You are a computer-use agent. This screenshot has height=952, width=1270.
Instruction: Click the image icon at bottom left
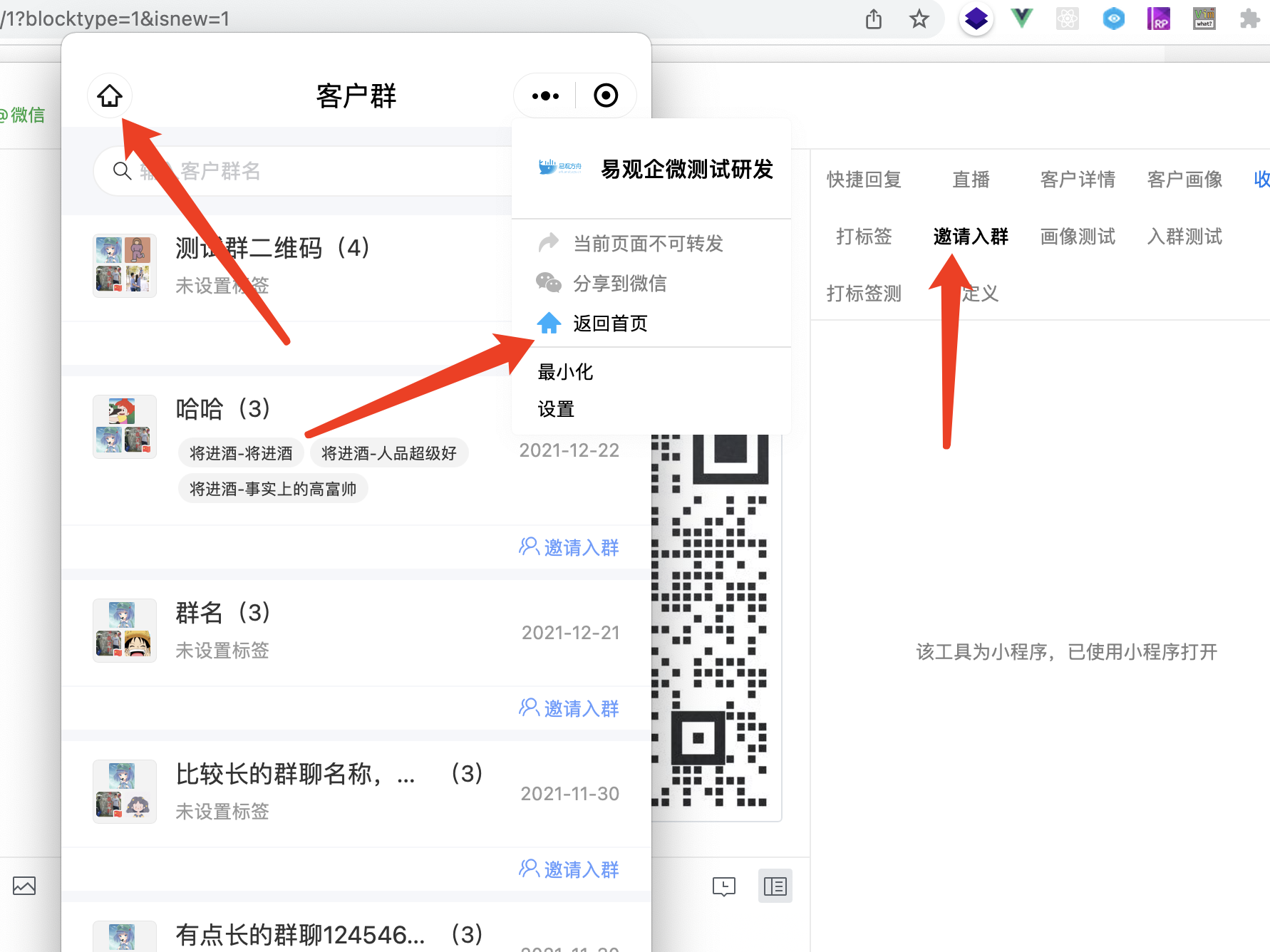(24, 886)
